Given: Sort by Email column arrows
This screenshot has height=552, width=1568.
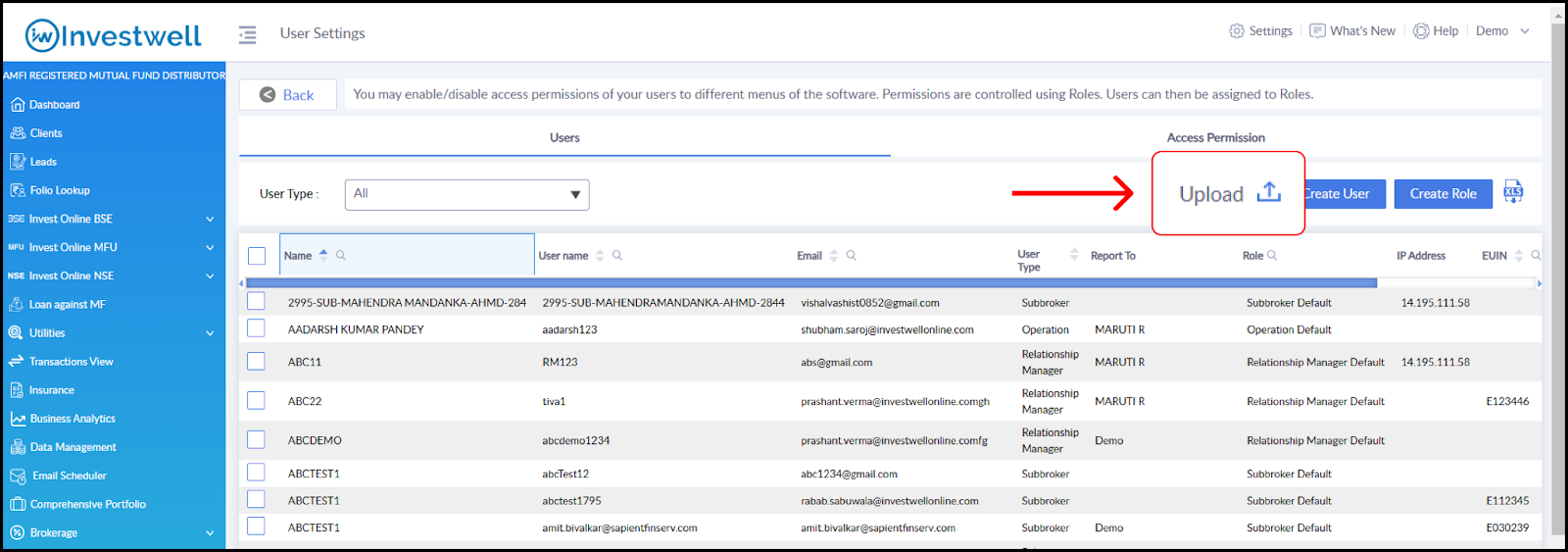Looking at the screenshot, I should click(x=834, y=255).
